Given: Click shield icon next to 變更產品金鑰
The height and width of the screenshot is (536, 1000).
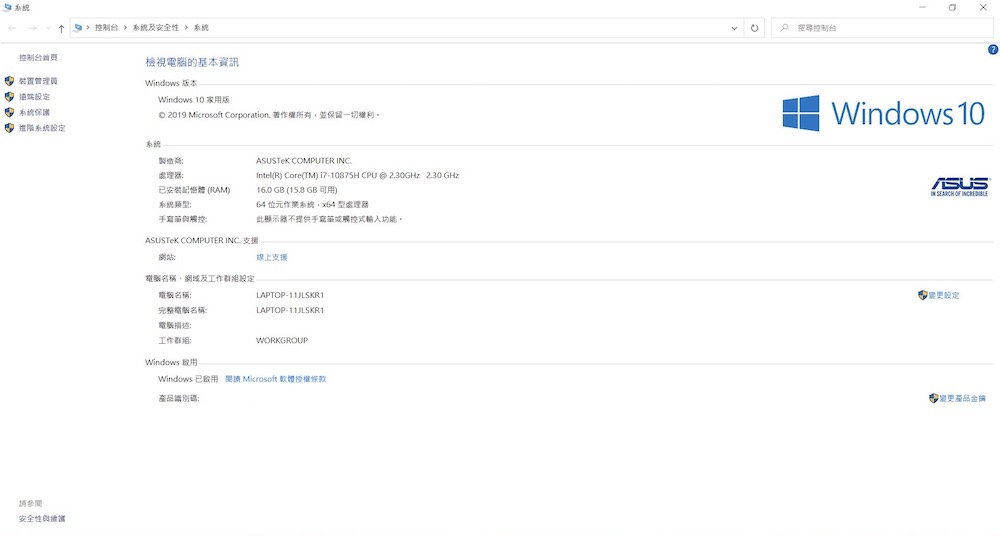Looking at the screenshot, I should point(934,398).
